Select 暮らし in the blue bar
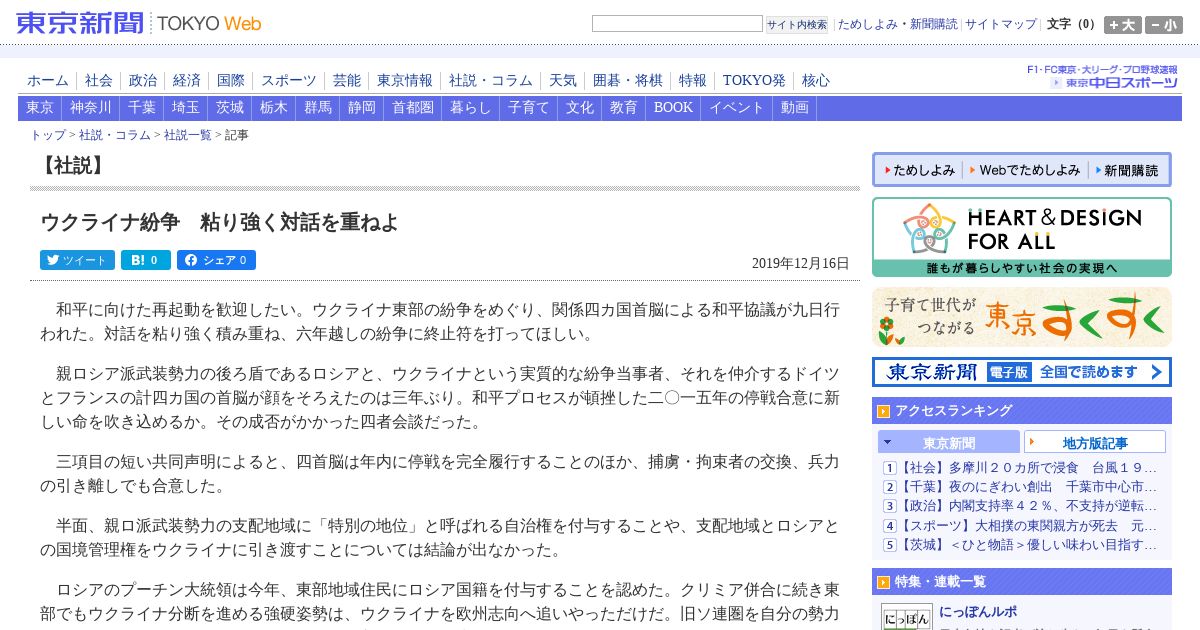Image resolution: width=1200 pixels, height=630 pixels. (471, 108)
